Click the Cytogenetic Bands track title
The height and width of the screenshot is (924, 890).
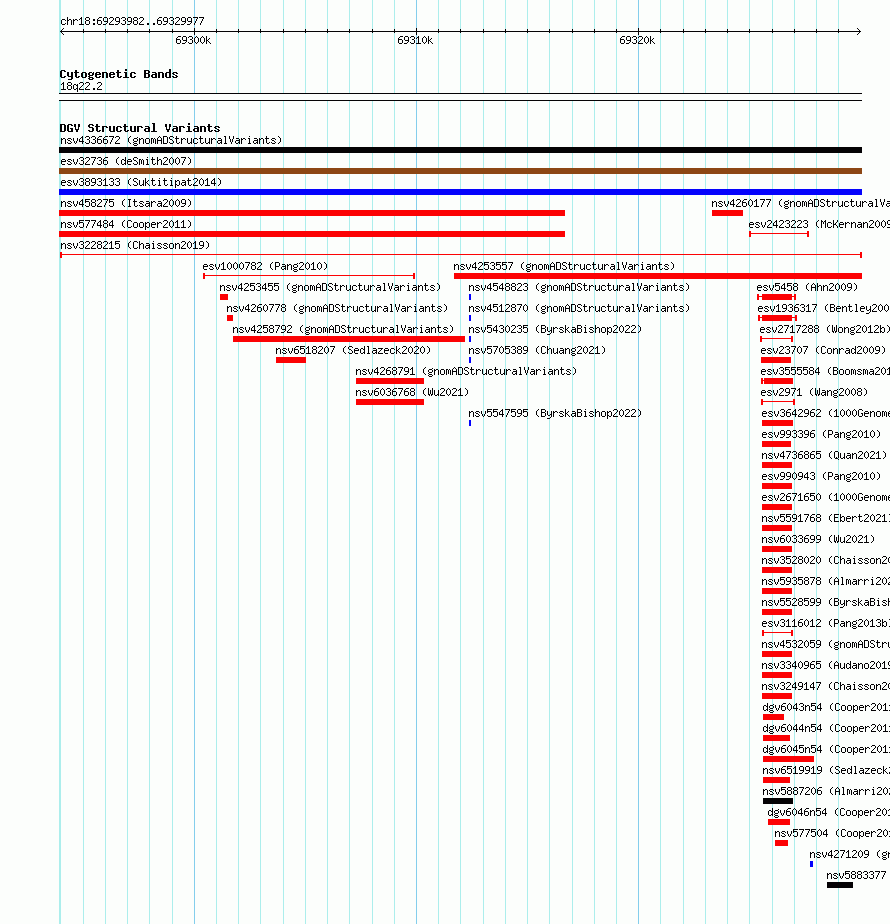click(x=118, y=74)
